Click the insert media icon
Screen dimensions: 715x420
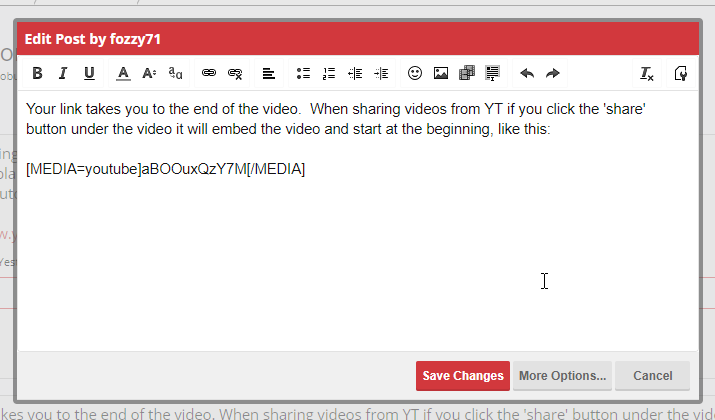click(x=467, y=73)
